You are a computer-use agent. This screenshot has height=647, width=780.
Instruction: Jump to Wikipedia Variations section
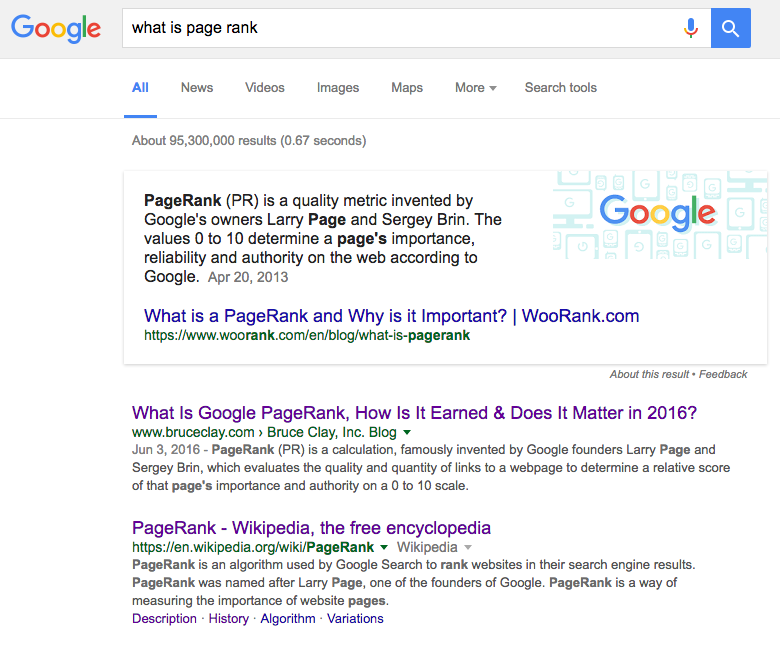pyautogui.click(x=355, y=619)
